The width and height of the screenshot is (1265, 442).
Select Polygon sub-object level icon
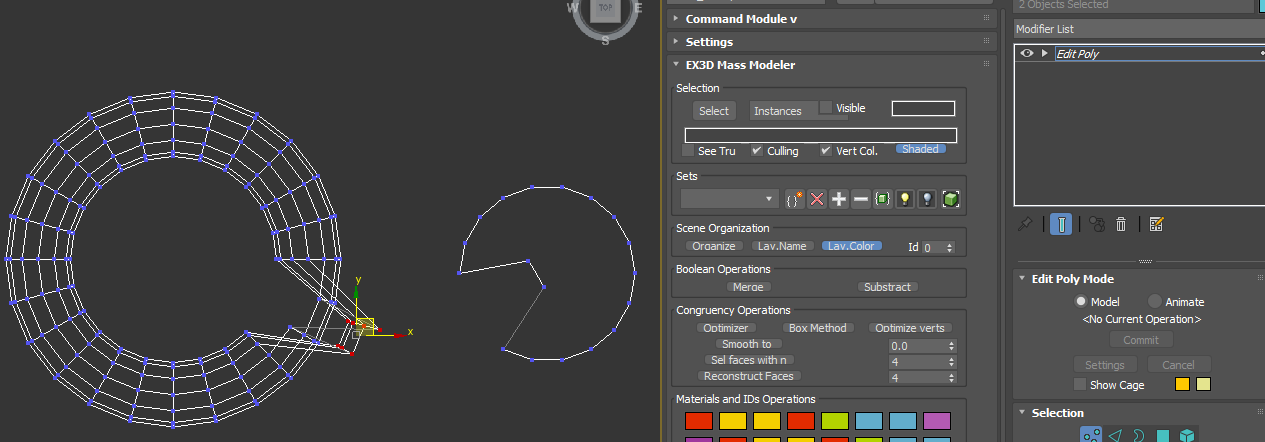(x=1162, y=436)
